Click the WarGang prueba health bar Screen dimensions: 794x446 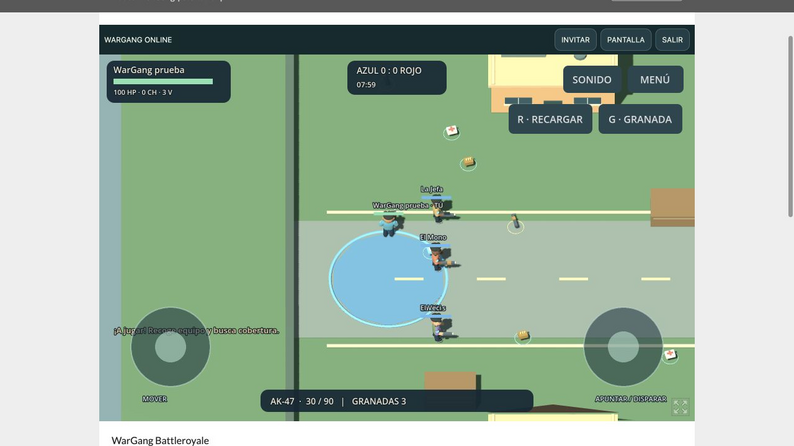pos(163,82)
